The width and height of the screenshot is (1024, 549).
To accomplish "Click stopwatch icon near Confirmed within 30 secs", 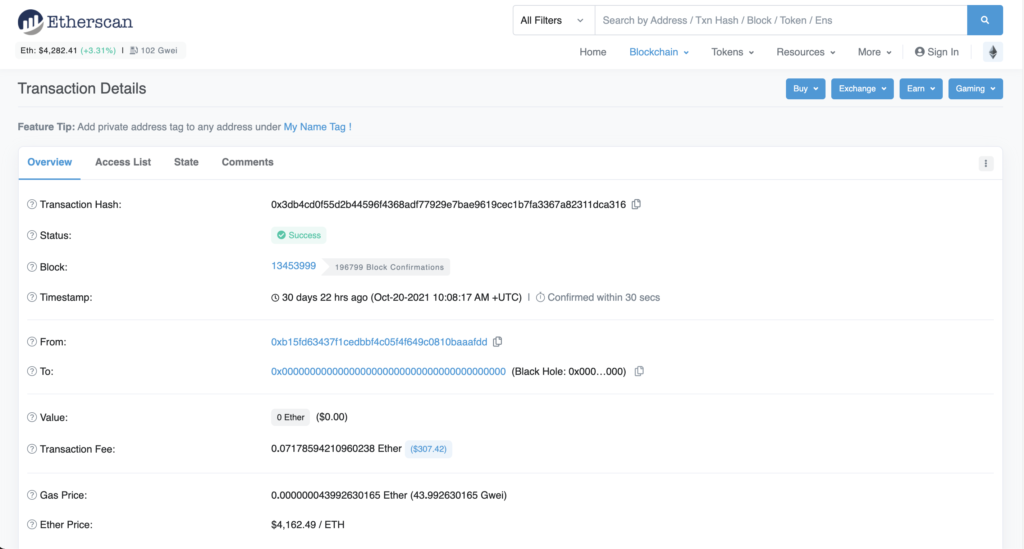I will [x=540, y=297].
